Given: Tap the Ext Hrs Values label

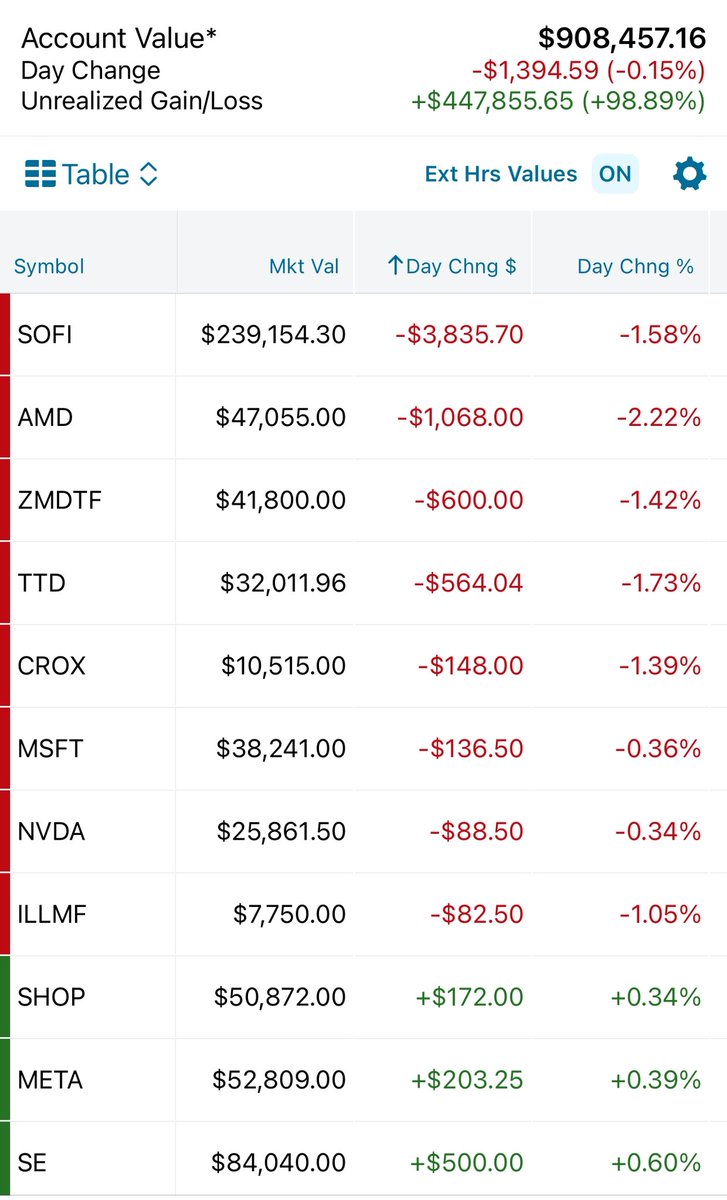Looking at the screenshot, I should pos(501,174).
